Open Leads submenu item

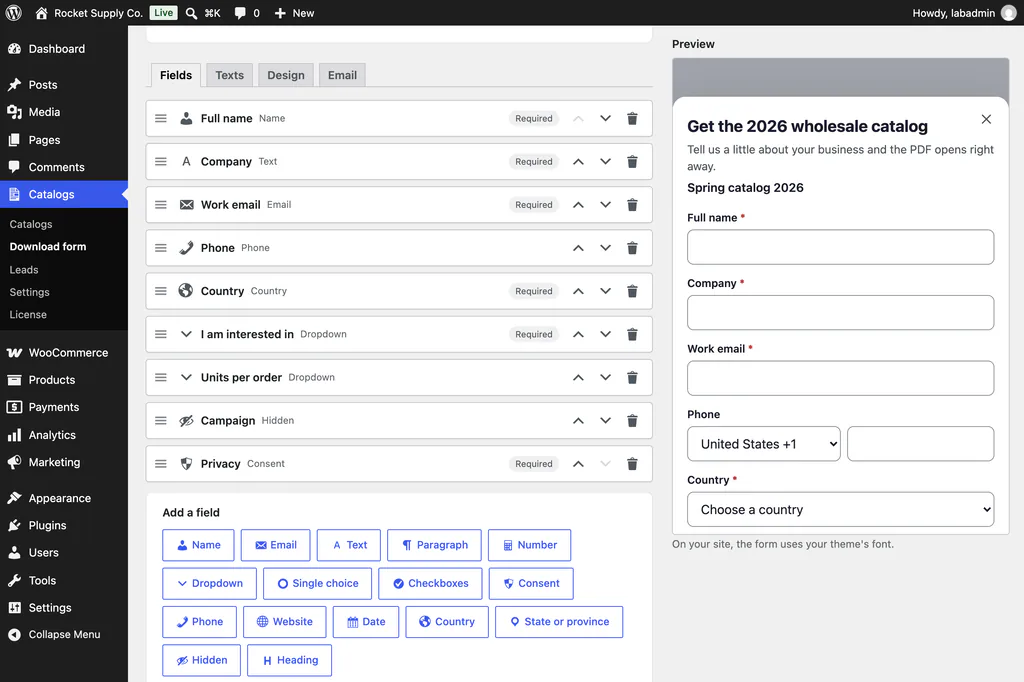click(x=24, y=269)
